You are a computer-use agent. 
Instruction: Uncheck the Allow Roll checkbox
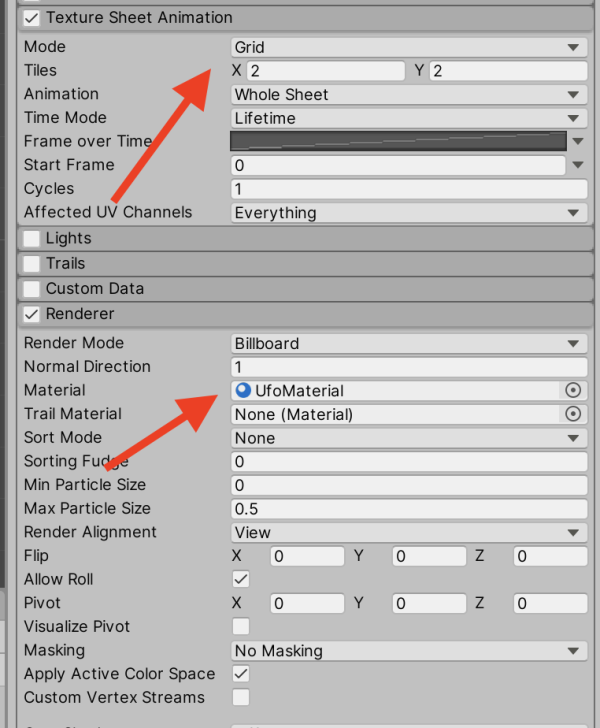tap(241, 579)
